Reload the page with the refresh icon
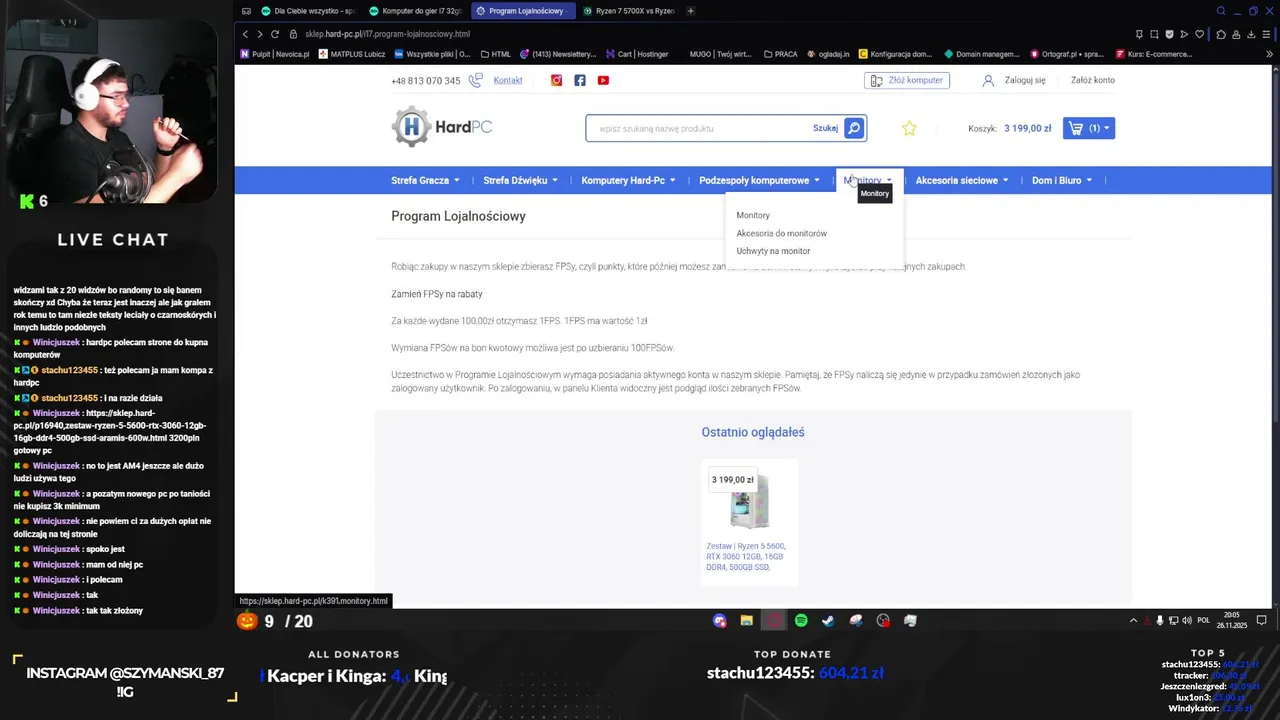 (275, 34)
